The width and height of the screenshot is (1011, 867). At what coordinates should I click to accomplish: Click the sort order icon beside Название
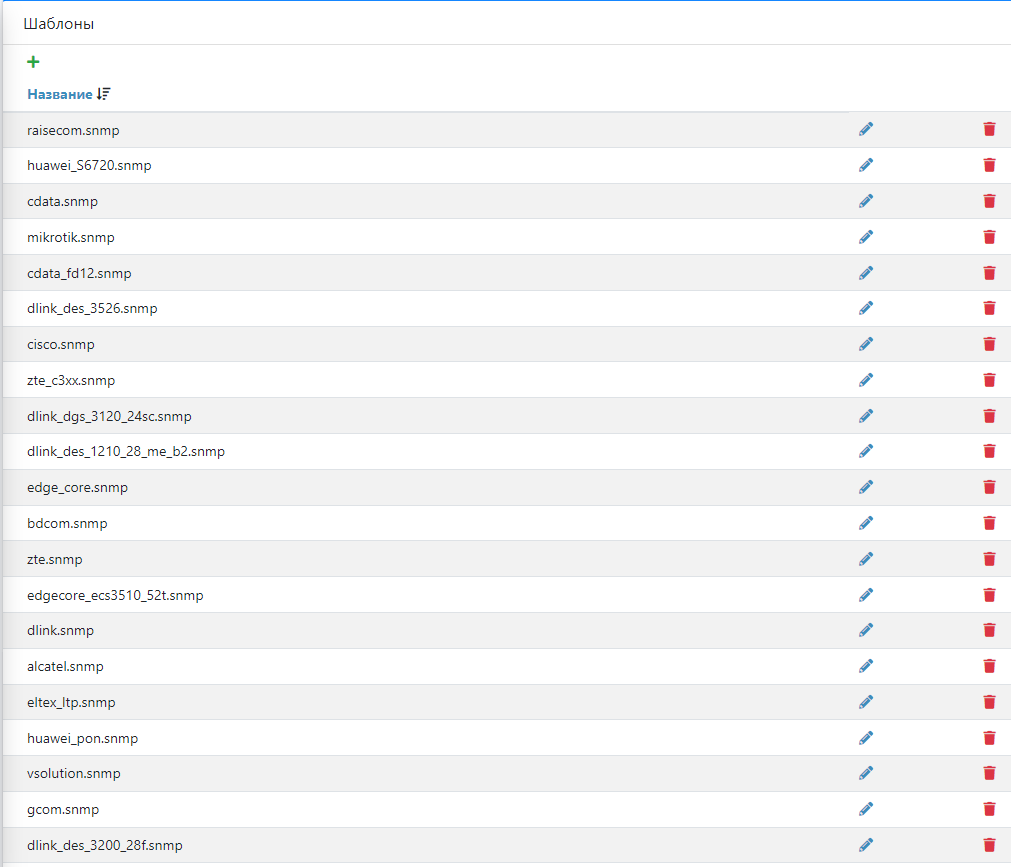(104, 94)
